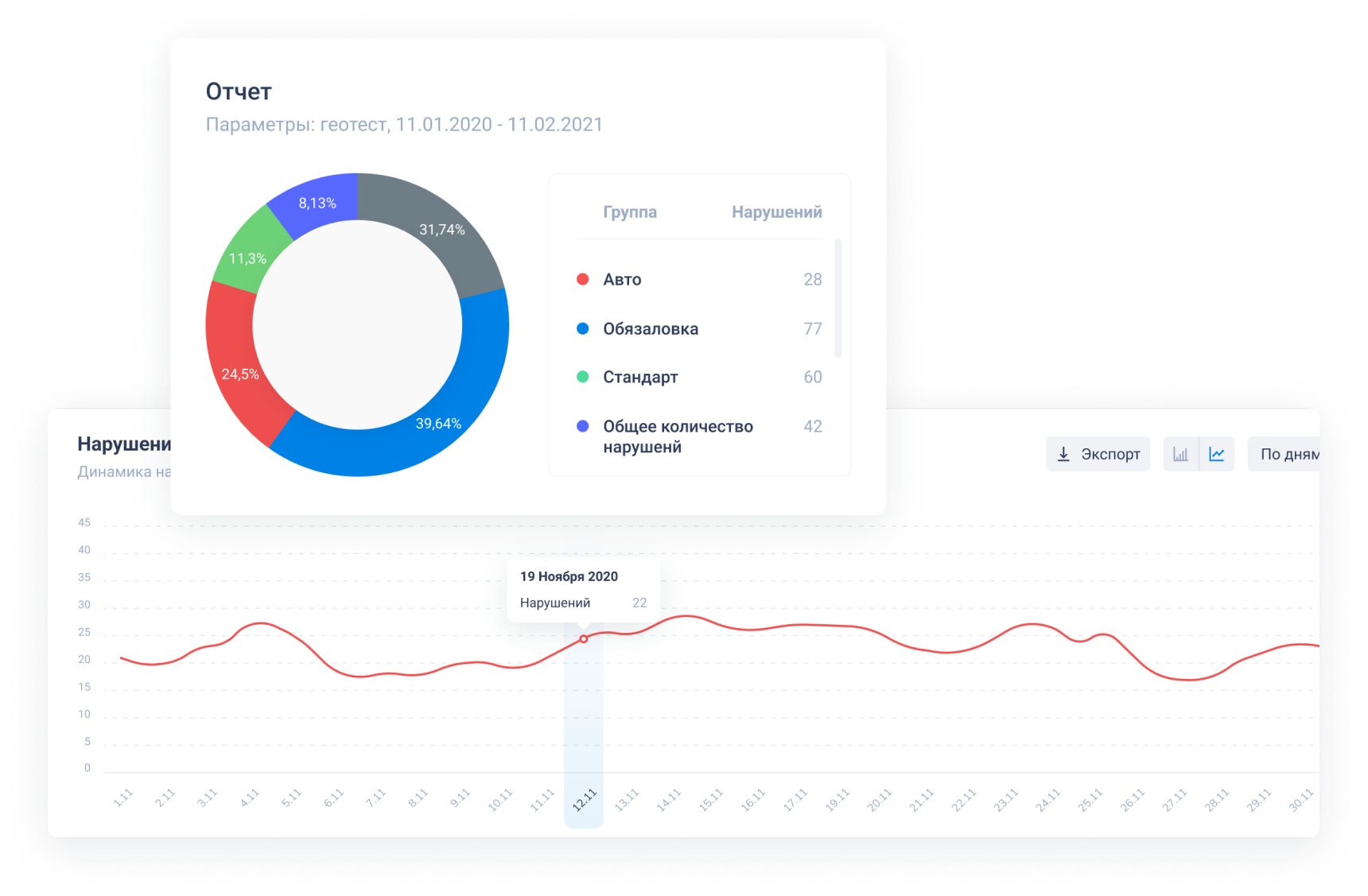
Task: Click the 19.11 date on x-axis
Action: 838,800
